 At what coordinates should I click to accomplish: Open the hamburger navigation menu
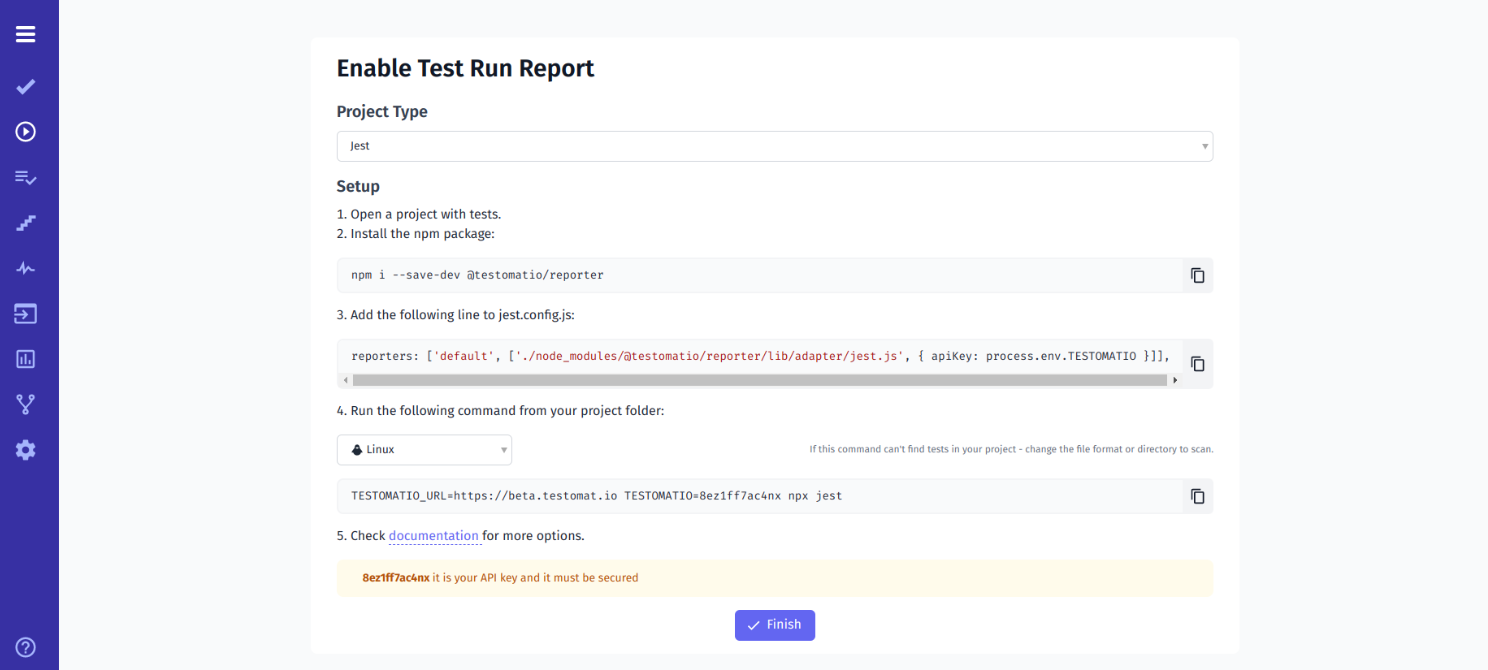[25, 33]
